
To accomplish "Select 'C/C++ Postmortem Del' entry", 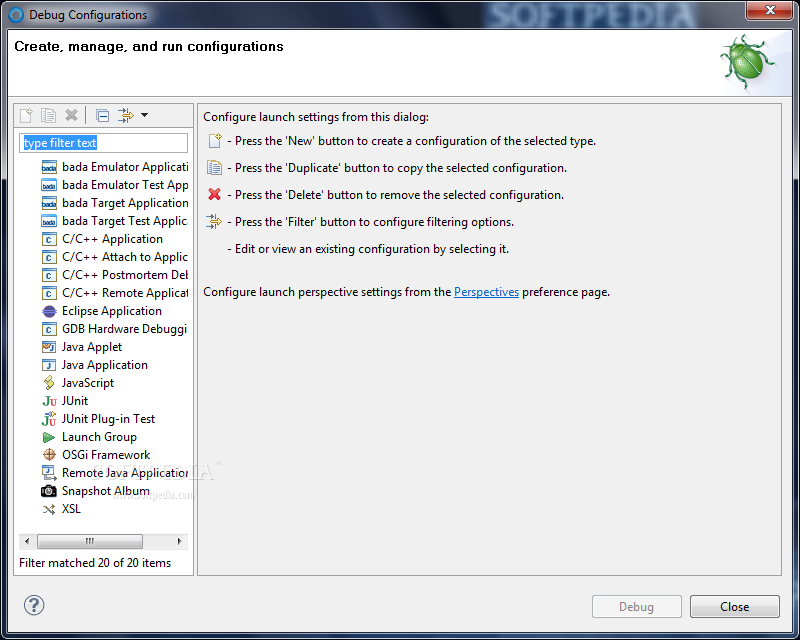I will [125, 275].
